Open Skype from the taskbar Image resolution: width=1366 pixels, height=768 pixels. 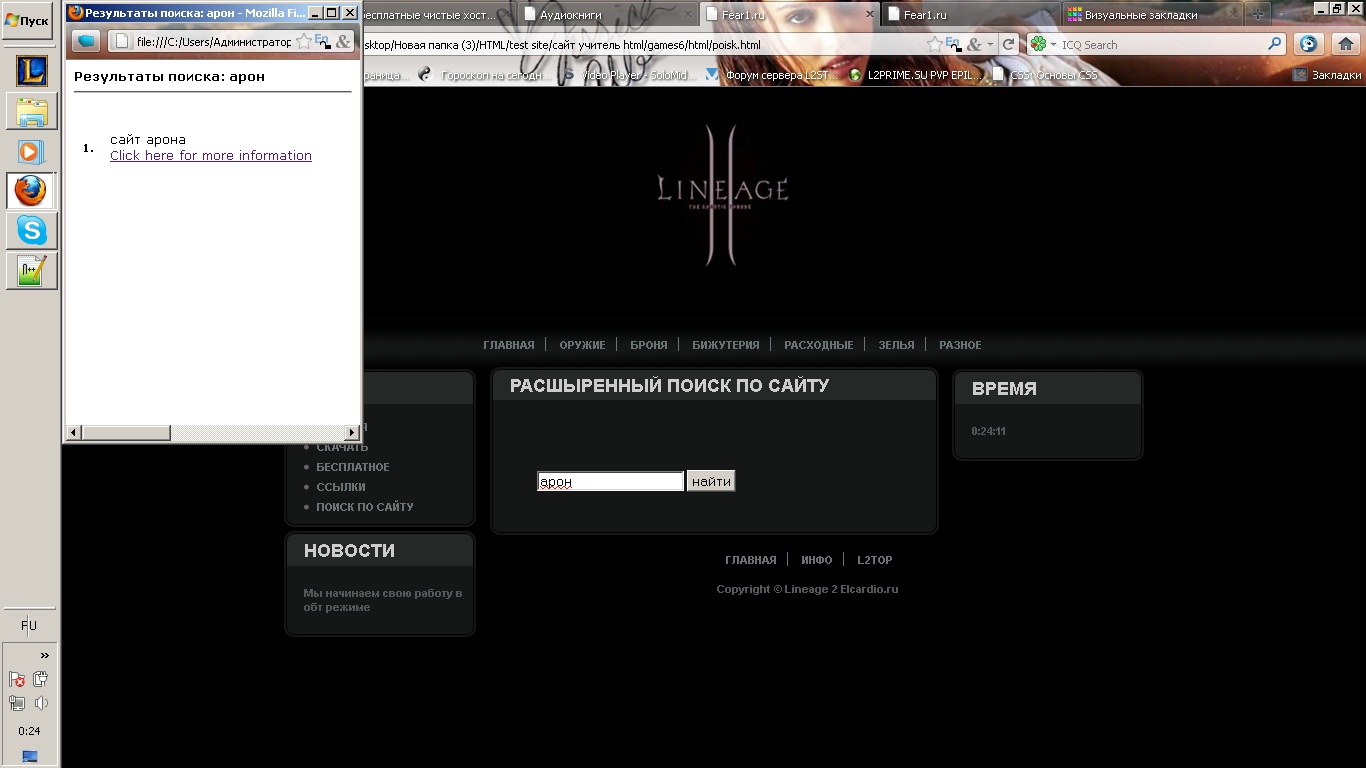pos(31,231)
